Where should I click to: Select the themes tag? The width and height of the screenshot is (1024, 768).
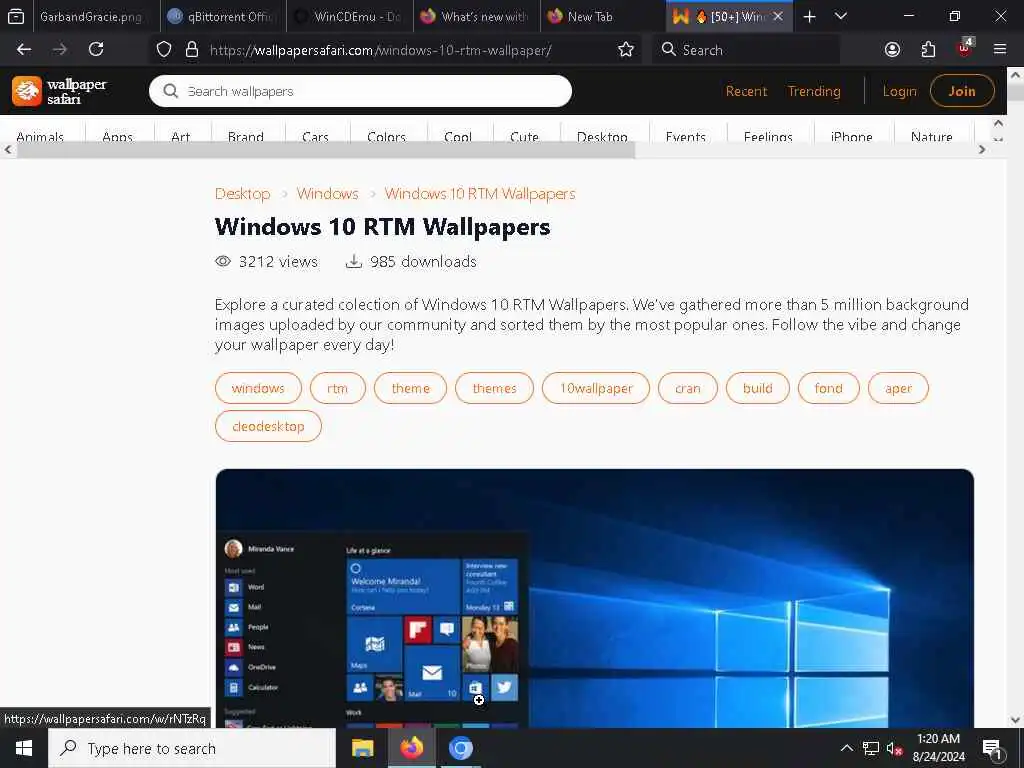tap(494, 388)
